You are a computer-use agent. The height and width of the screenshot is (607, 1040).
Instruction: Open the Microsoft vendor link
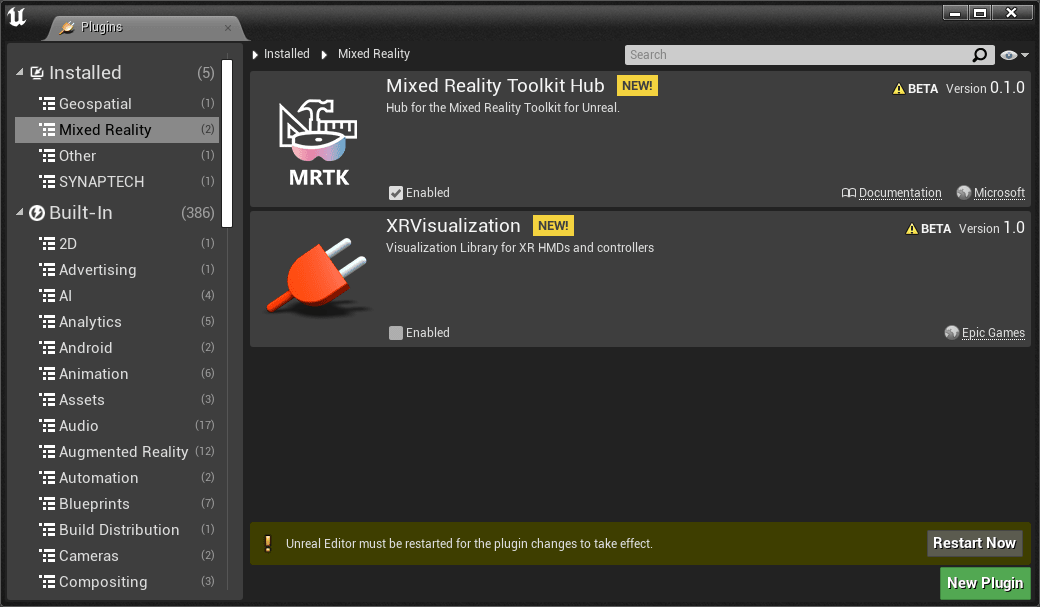[999, 193]
